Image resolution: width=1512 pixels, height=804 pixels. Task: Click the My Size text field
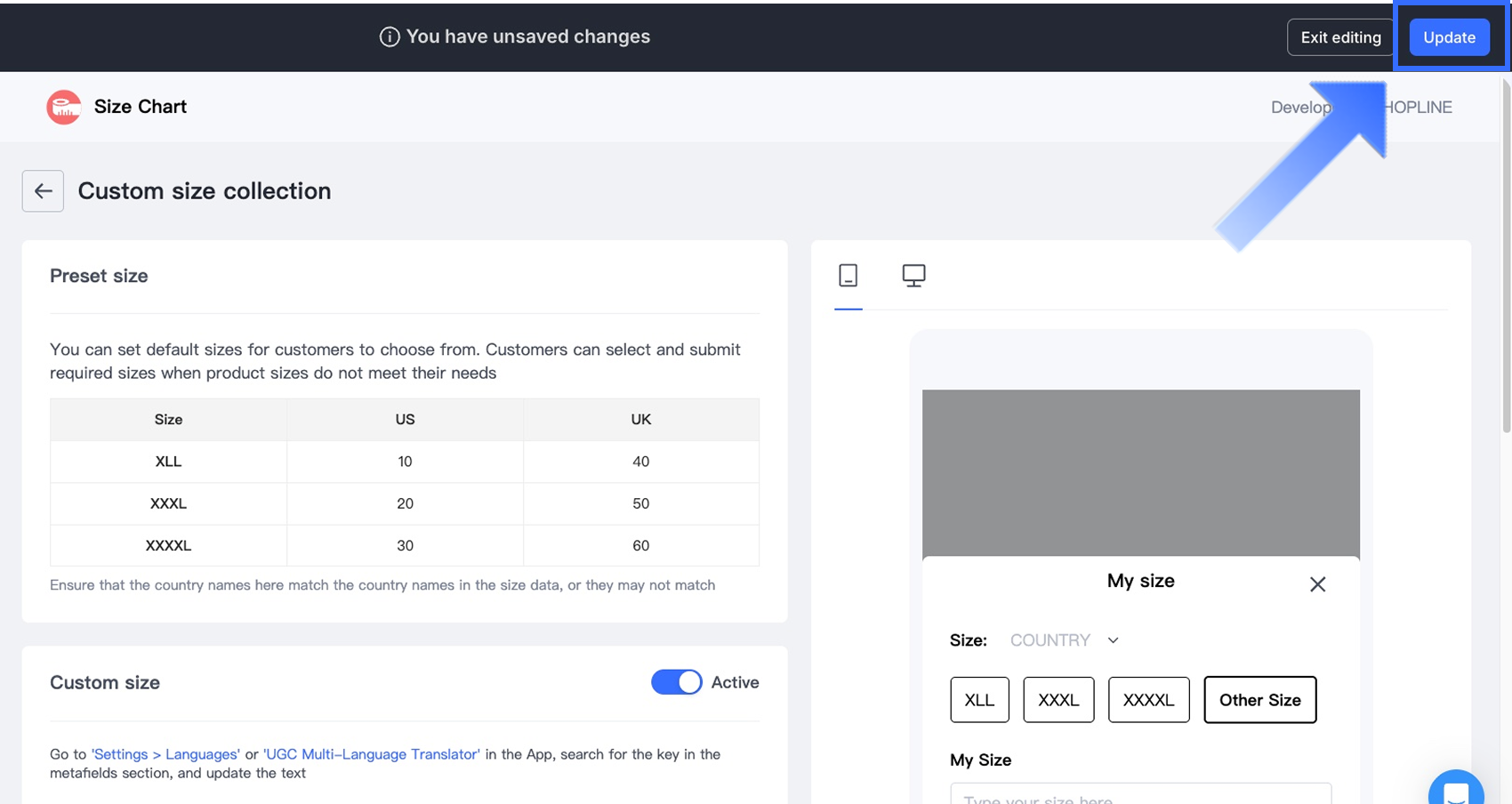1140,794
